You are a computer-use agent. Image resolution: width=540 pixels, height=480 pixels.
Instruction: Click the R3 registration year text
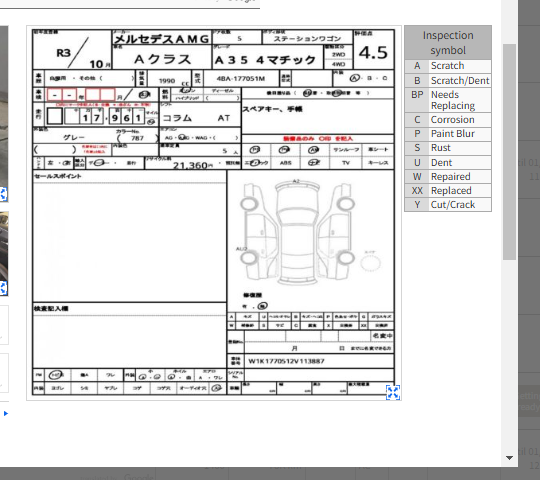click(63, 53)
